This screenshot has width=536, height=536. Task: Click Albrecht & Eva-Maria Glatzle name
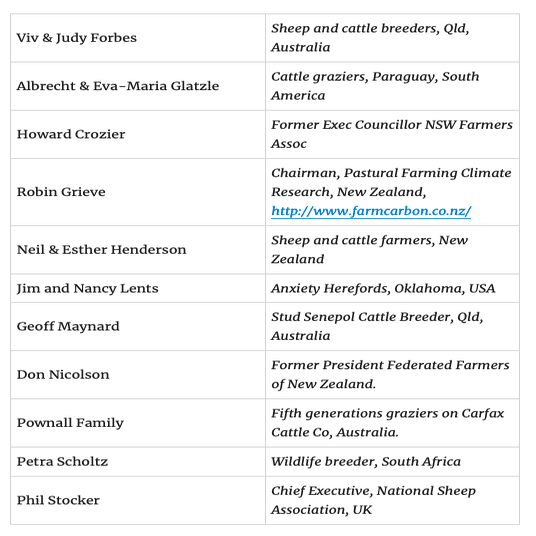click(118, 86)
